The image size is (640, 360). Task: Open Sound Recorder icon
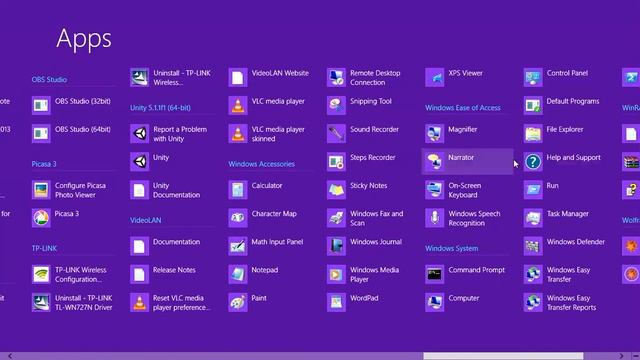[x=336, y=133]
